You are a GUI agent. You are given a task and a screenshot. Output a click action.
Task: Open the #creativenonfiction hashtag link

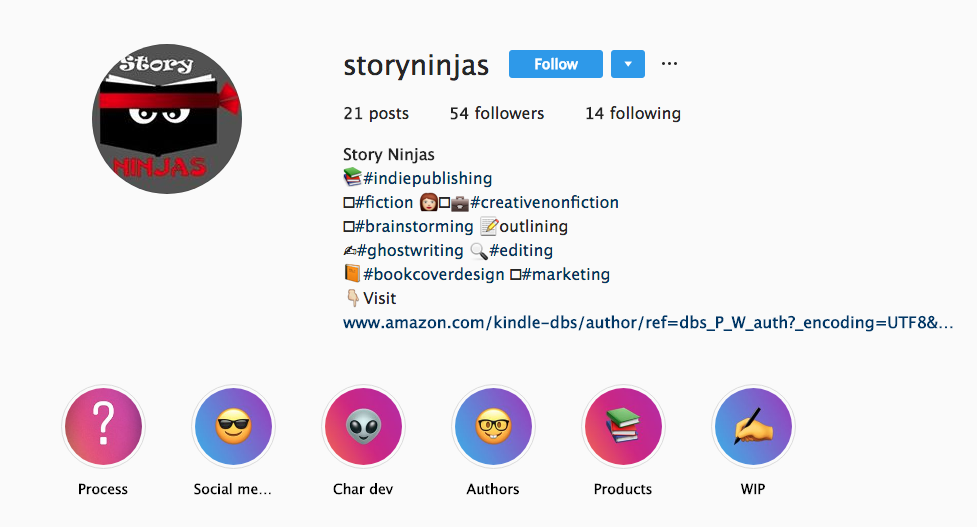(x=545, y=202)
